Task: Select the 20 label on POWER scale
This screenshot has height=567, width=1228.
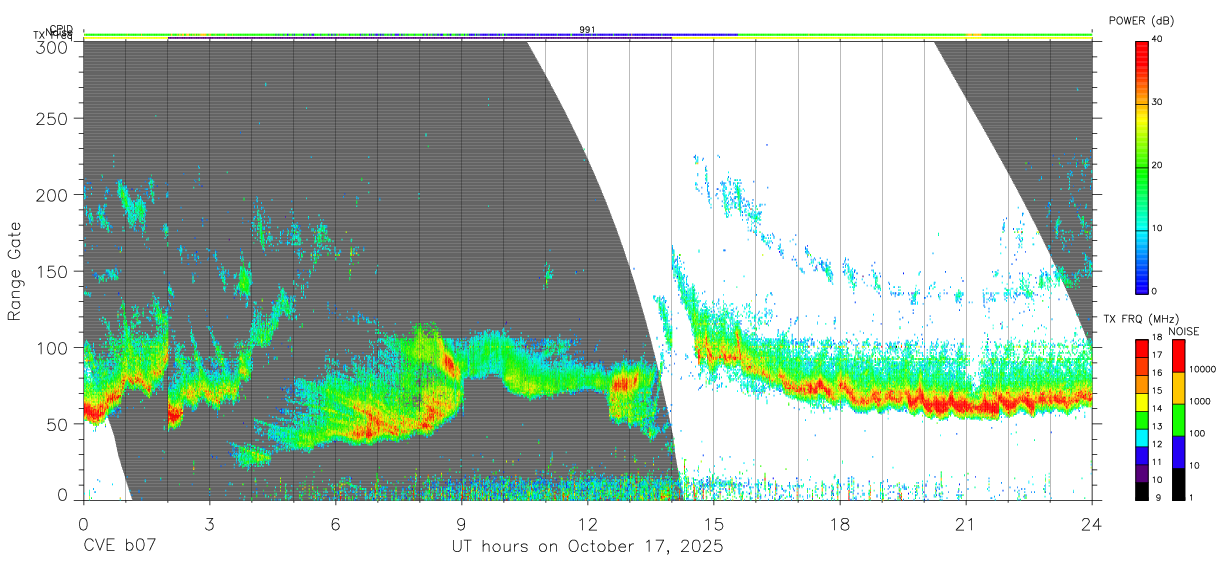Action: (1157, 166)
